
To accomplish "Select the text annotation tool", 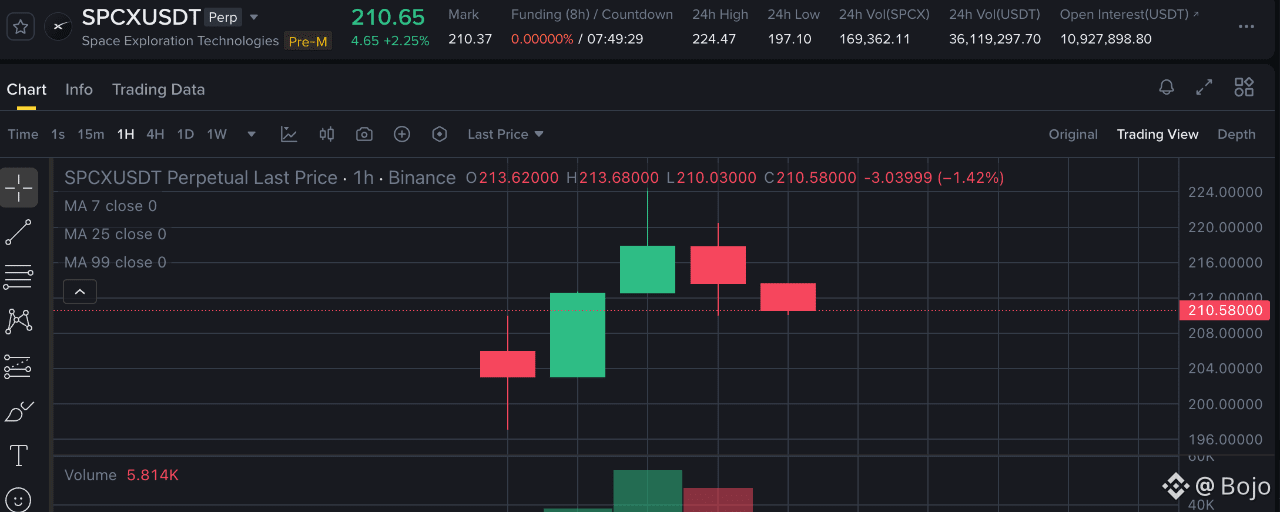I will 18,456.
